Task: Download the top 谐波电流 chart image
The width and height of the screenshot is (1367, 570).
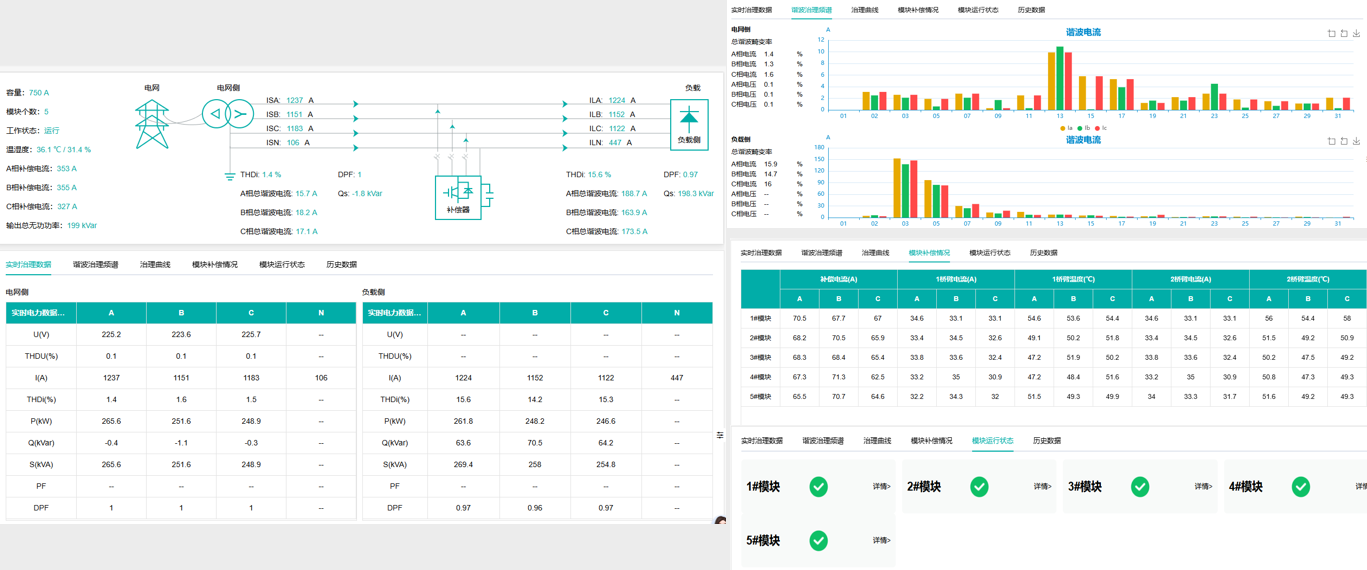Action: (1356, 33)
